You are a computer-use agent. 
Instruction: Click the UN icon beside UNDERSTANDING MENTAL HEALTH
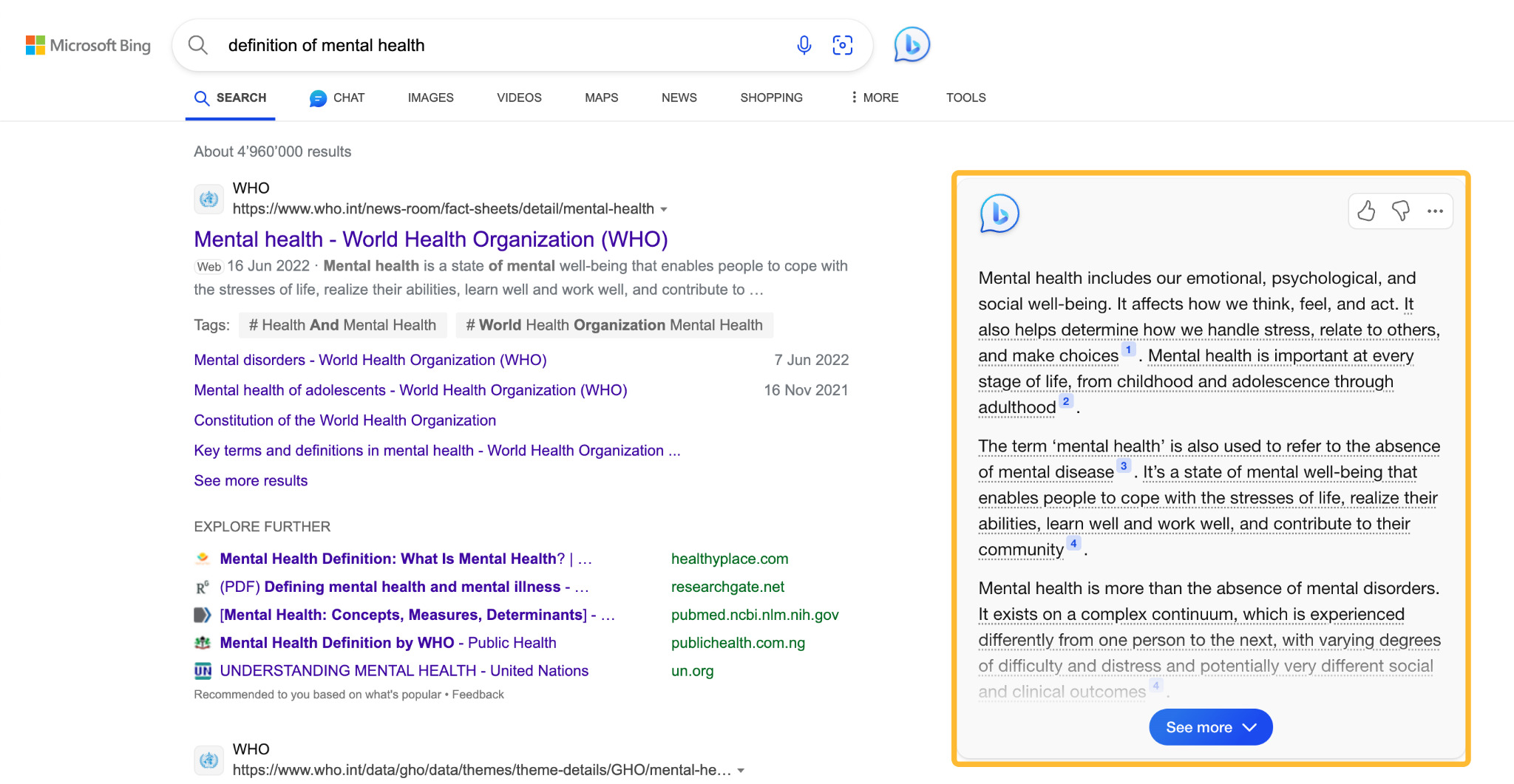[201, 670]
